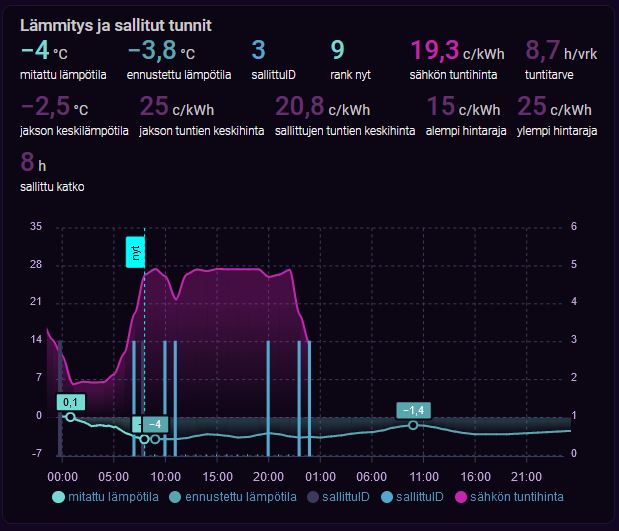This screenshot has width=619, height=531.
Task: Click the 21:00 x-axis label
Action: tap(527, 477)
